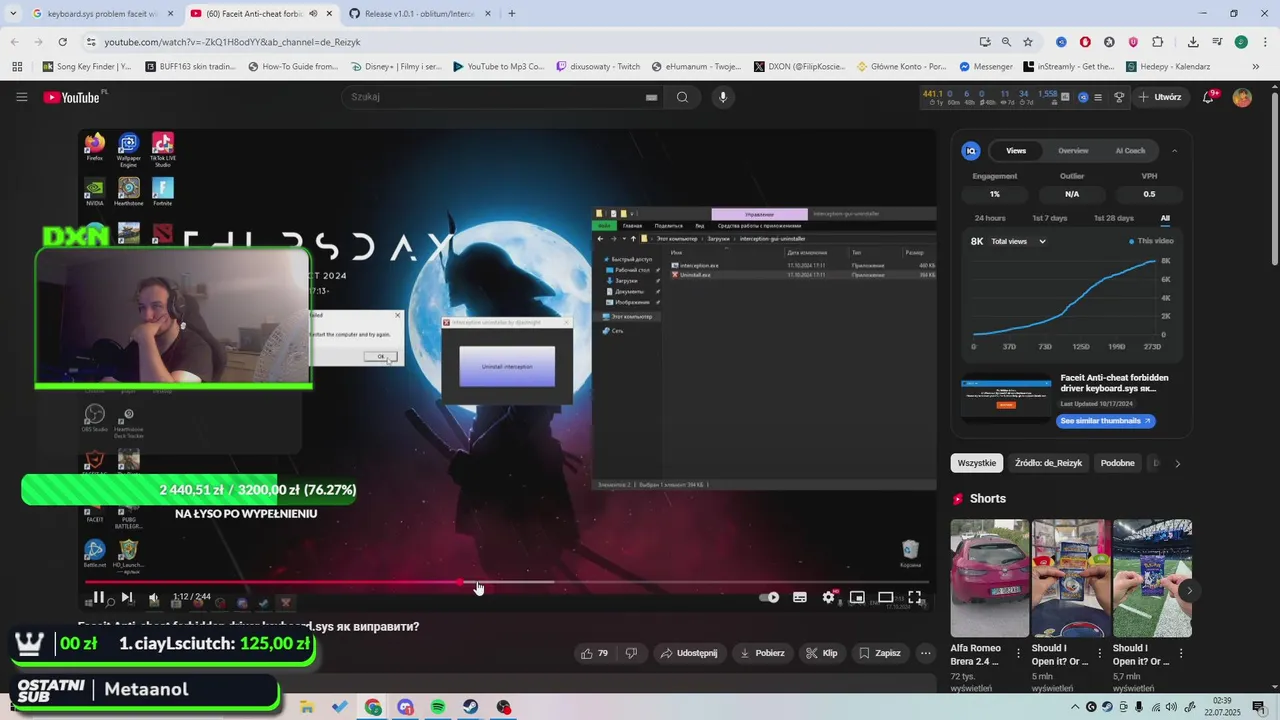Choose 1st 28 days range option
Viewport: 1280px width, 720px height.
[x=1114, y=218]
